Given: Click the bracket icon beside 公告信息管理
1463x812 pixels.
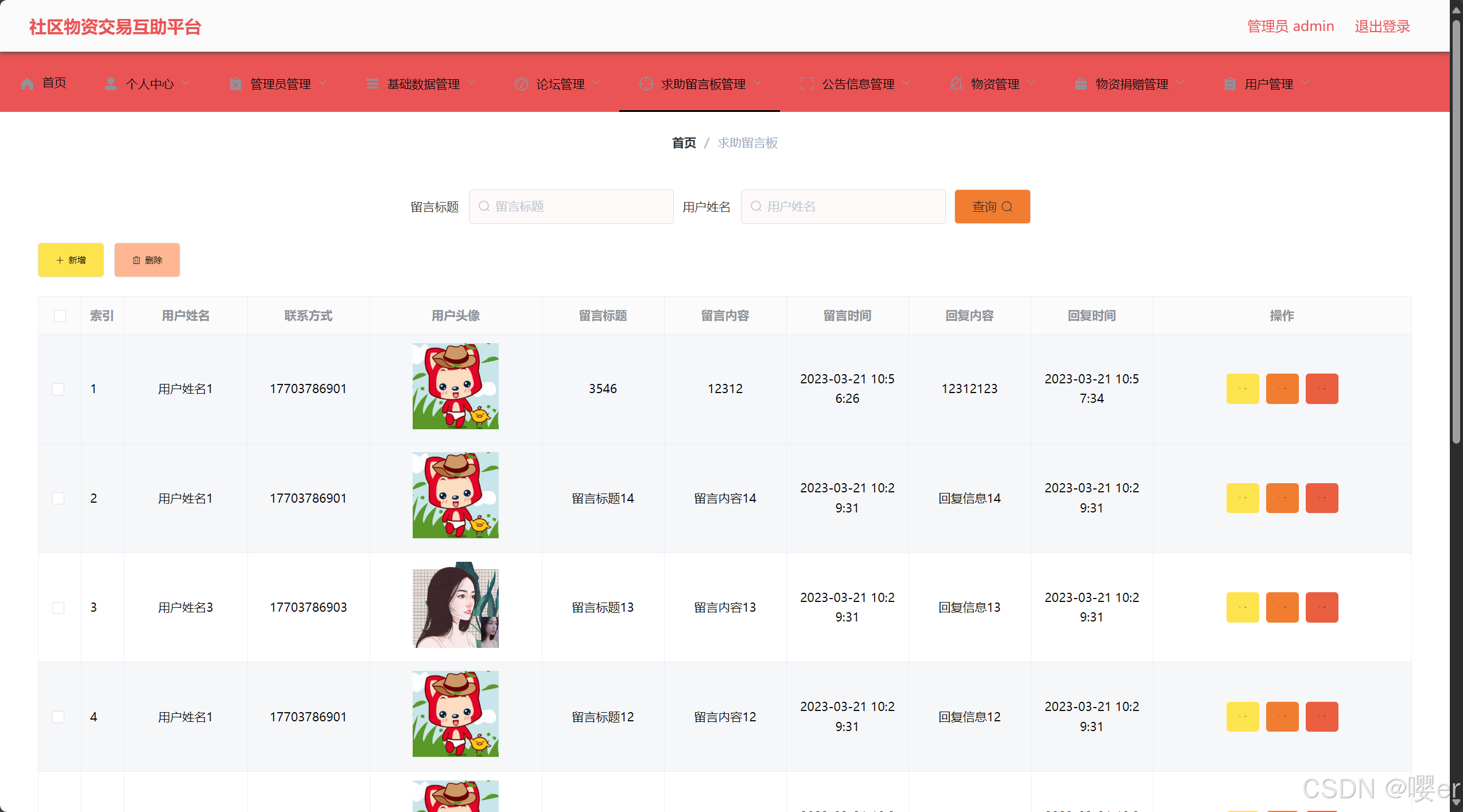Looking at the screenshot, I should [806, 84].
